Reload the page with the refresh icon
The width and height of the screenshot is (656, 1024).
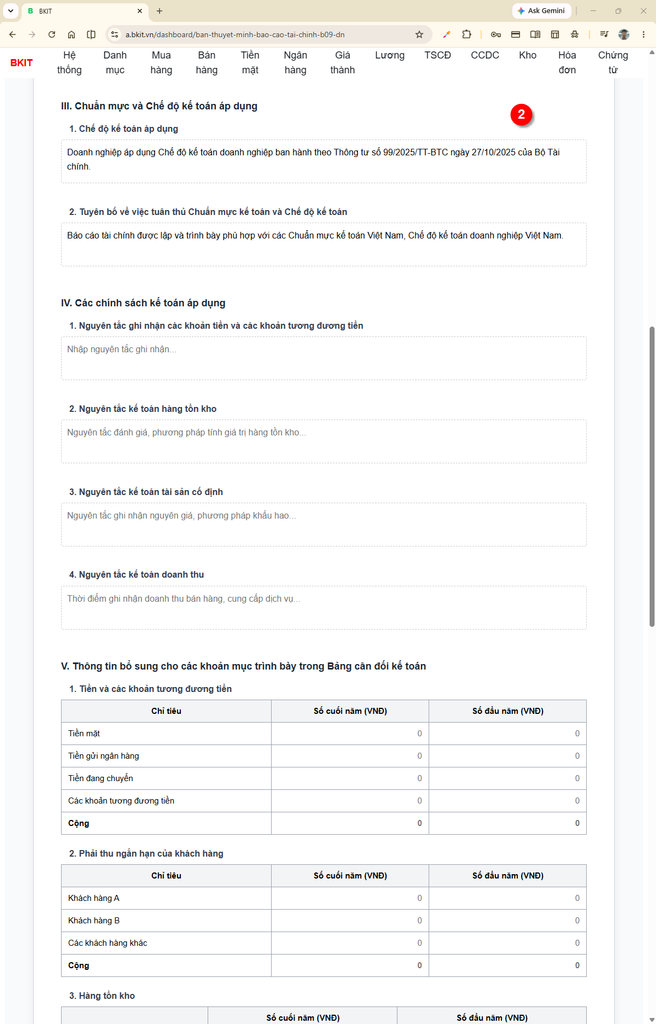[52, 35]
